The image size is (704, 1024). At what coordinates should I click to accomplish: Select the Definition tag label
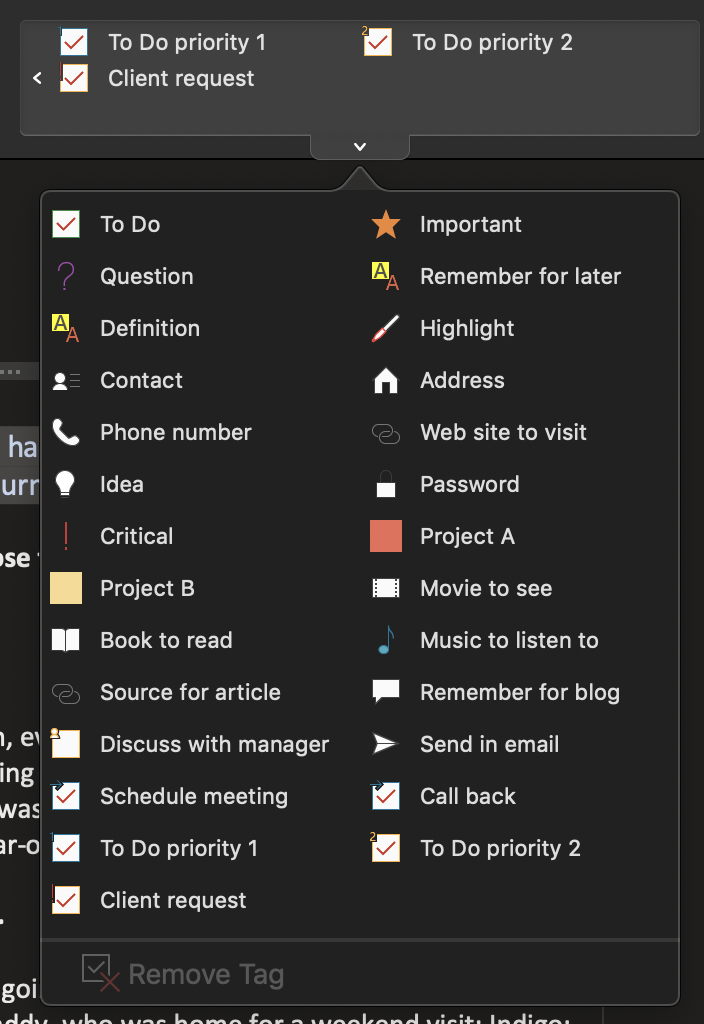point(150,328)
